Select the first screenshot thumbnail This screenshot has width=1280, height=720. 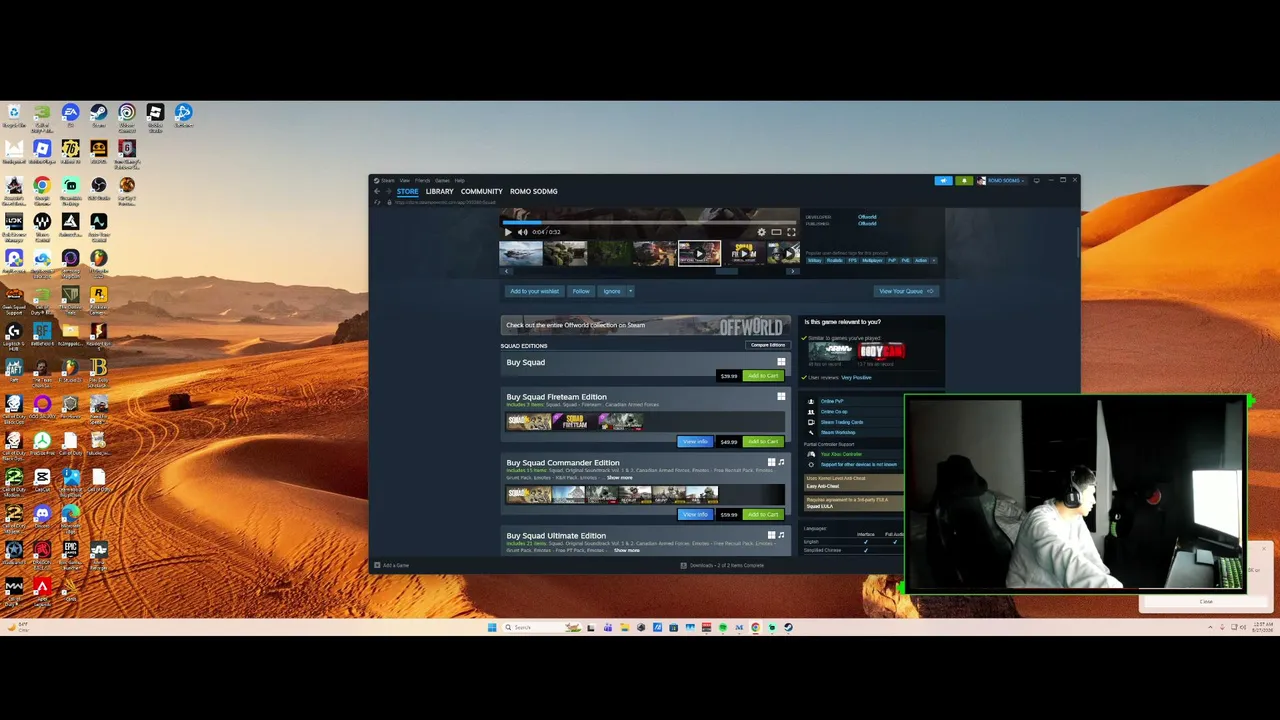pyautogui.click(x=521, y=253)
